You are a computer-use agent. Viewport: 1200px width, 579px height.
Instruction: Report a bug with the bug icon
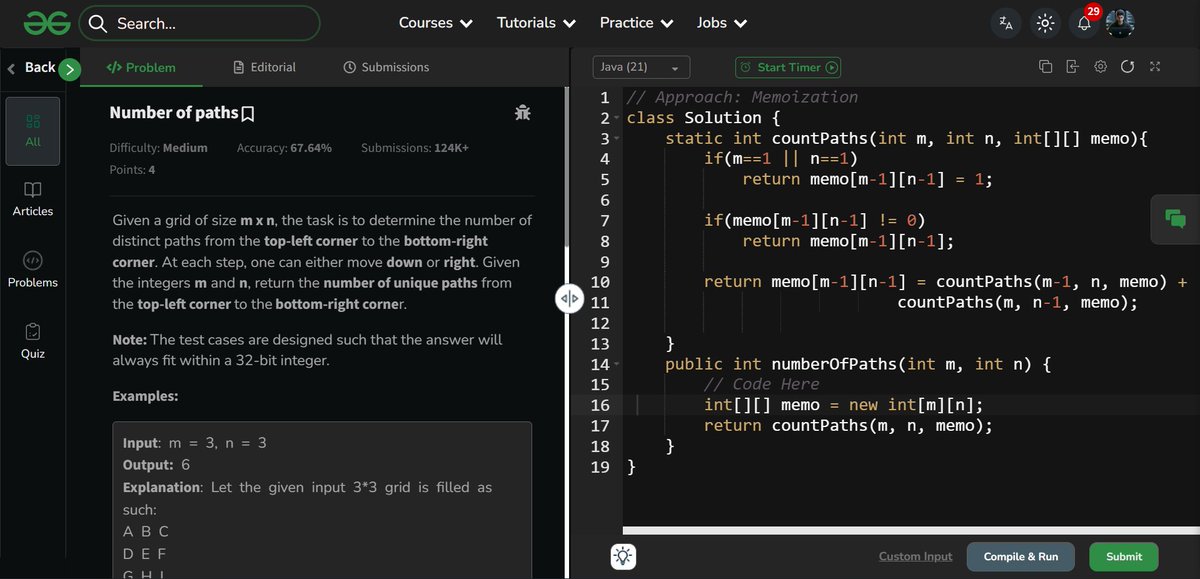(522, 113)
